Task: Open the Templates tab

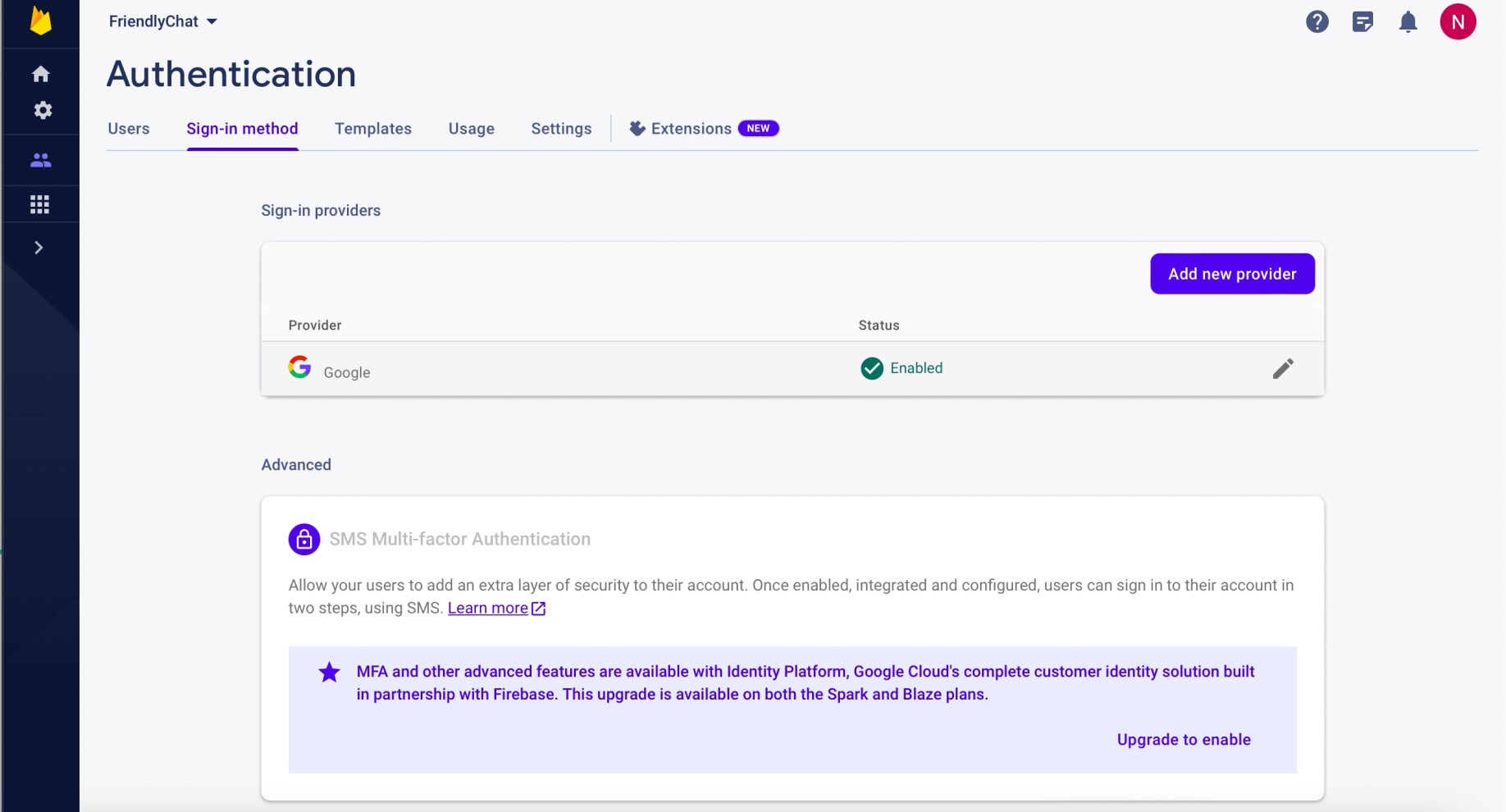Action: point(373,129)
